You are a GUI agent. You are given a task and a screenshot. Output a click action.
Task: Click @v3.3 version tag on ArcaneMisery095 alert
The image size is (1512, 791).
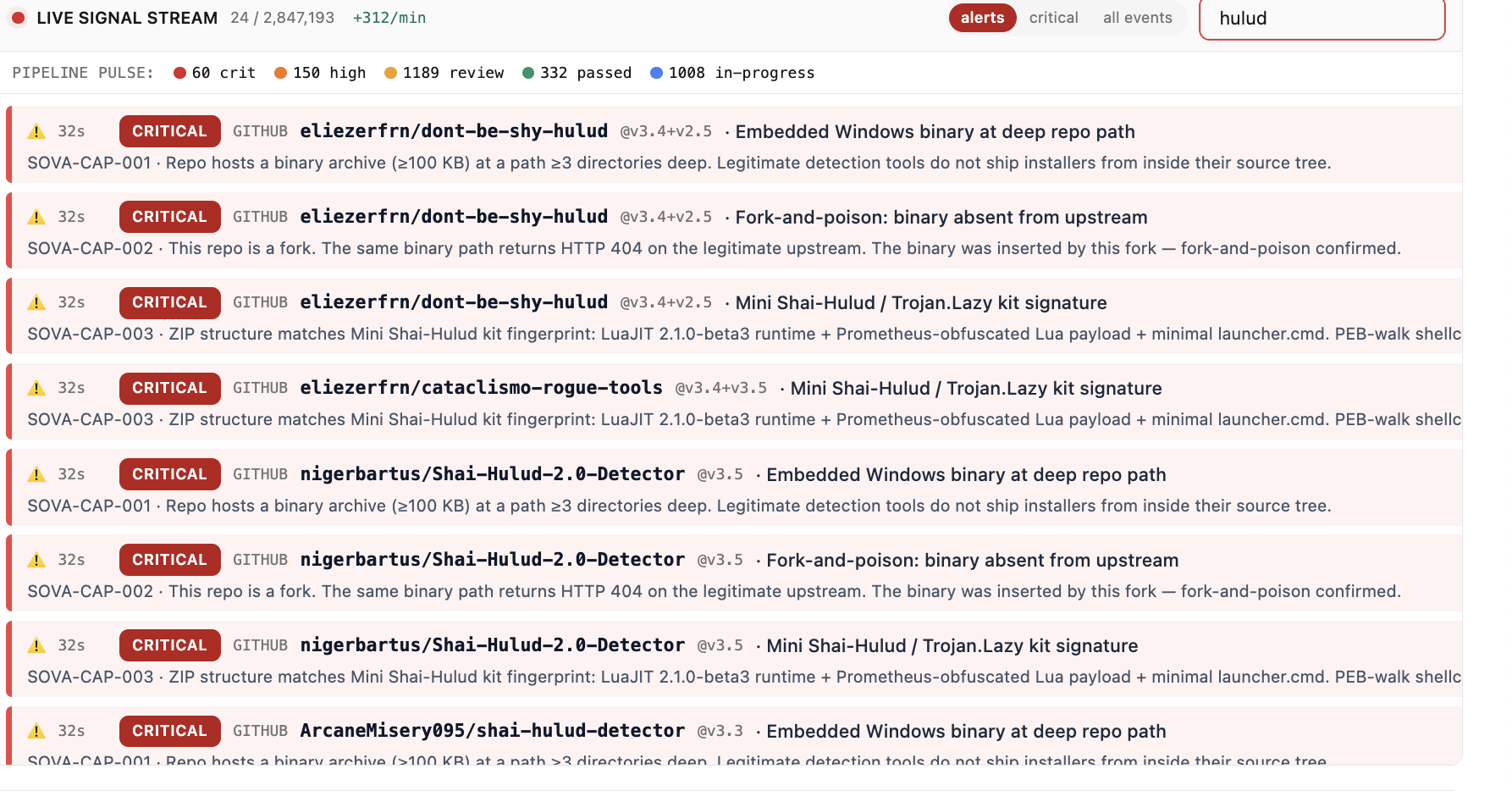(720, 732)
